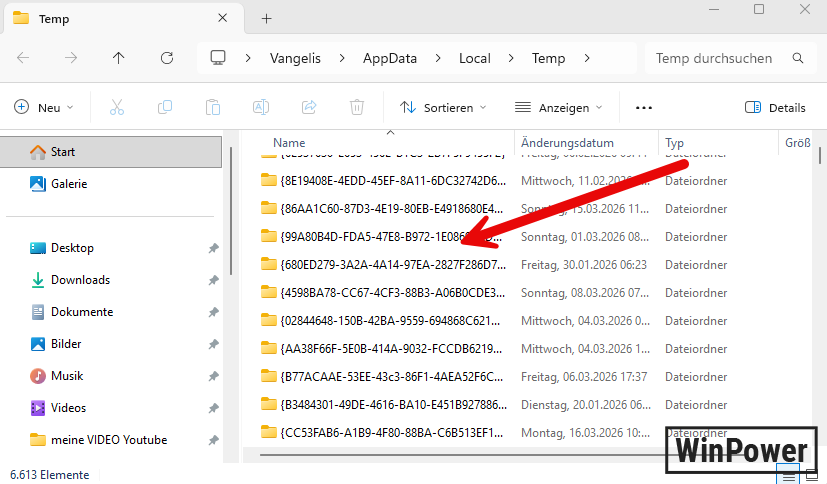
Task: Select folder {86AA1C60-87D3-4E19-80EB-E4918680E4...
Action: (x=391, y=209)
